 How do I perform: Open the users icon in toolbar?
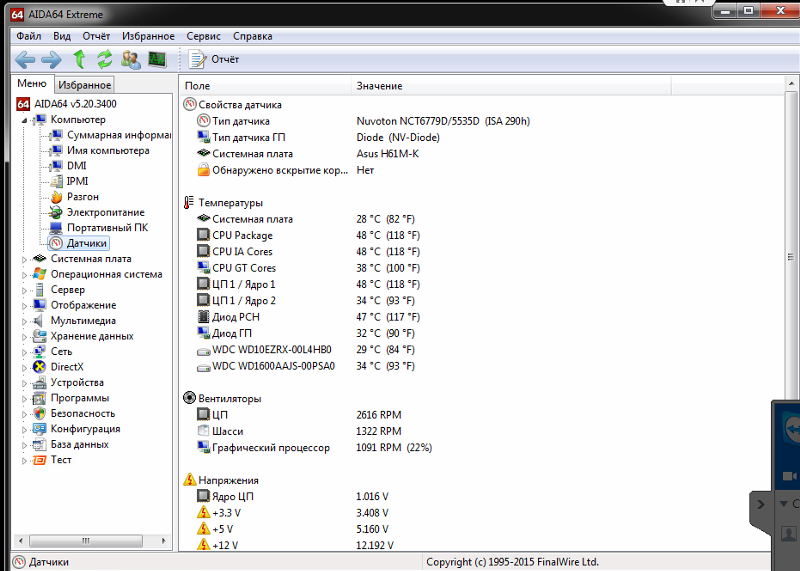pos(131,60)
